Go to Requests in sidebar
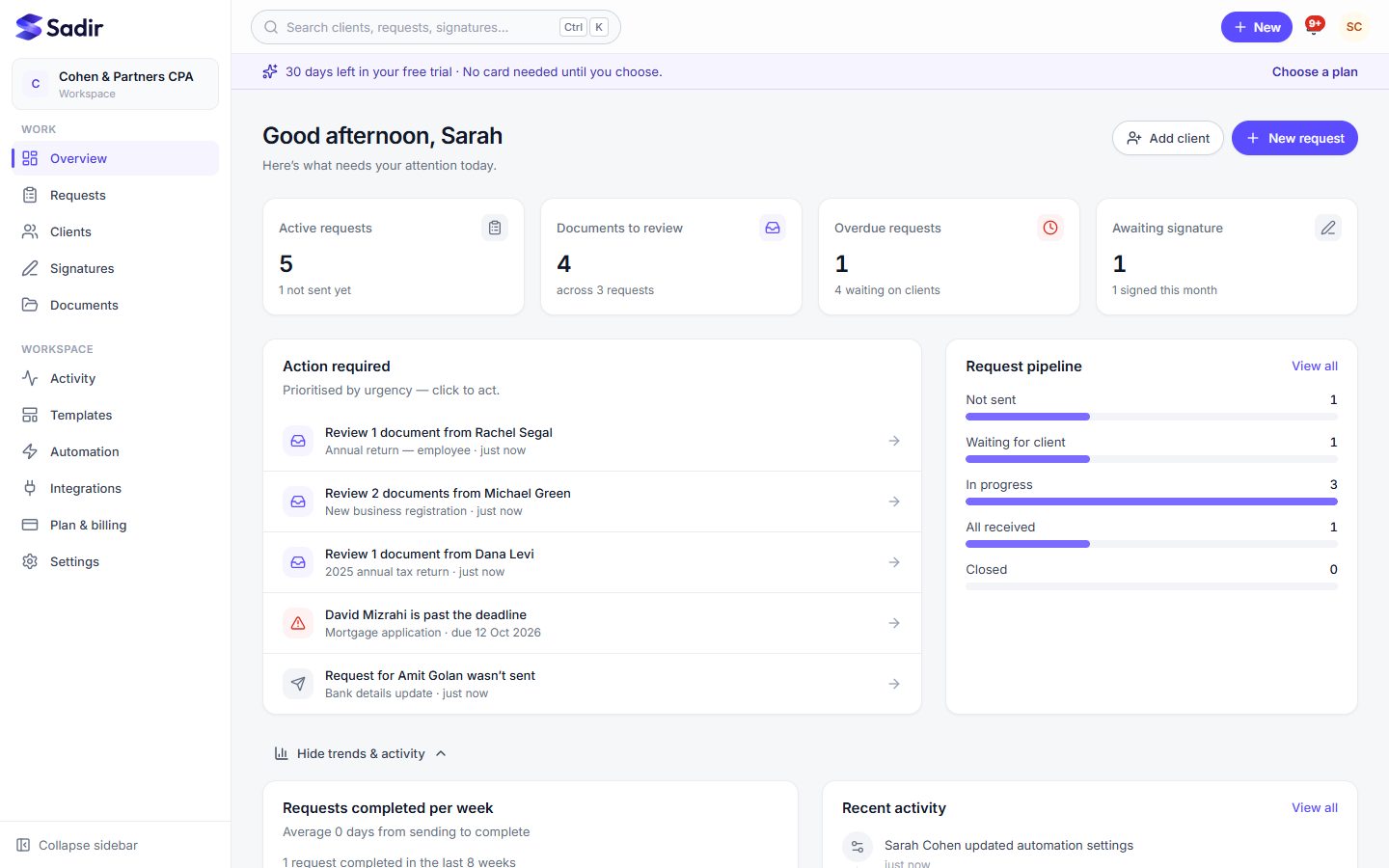Screen dimensions: 1389x868 point(115,195)
